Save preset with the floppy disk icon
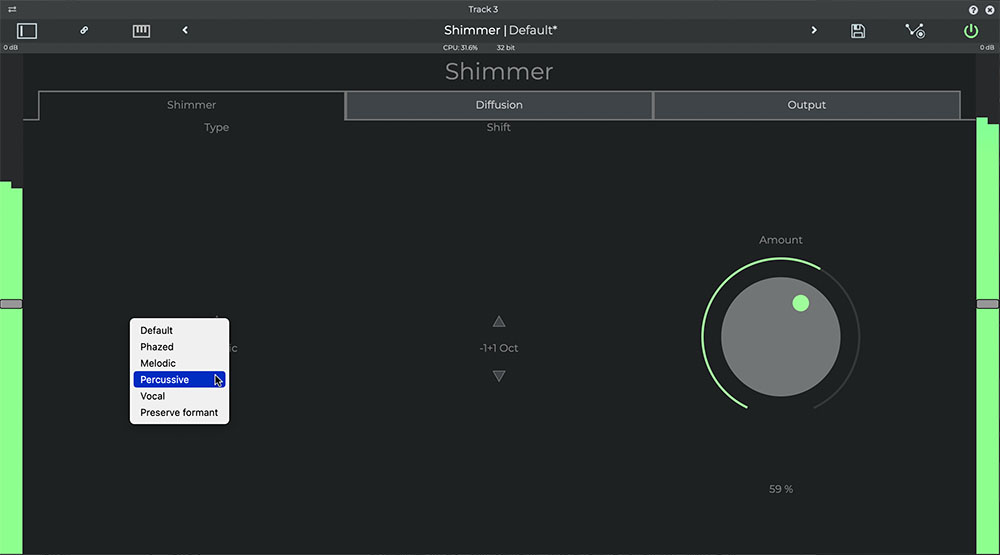 [858, 31]
